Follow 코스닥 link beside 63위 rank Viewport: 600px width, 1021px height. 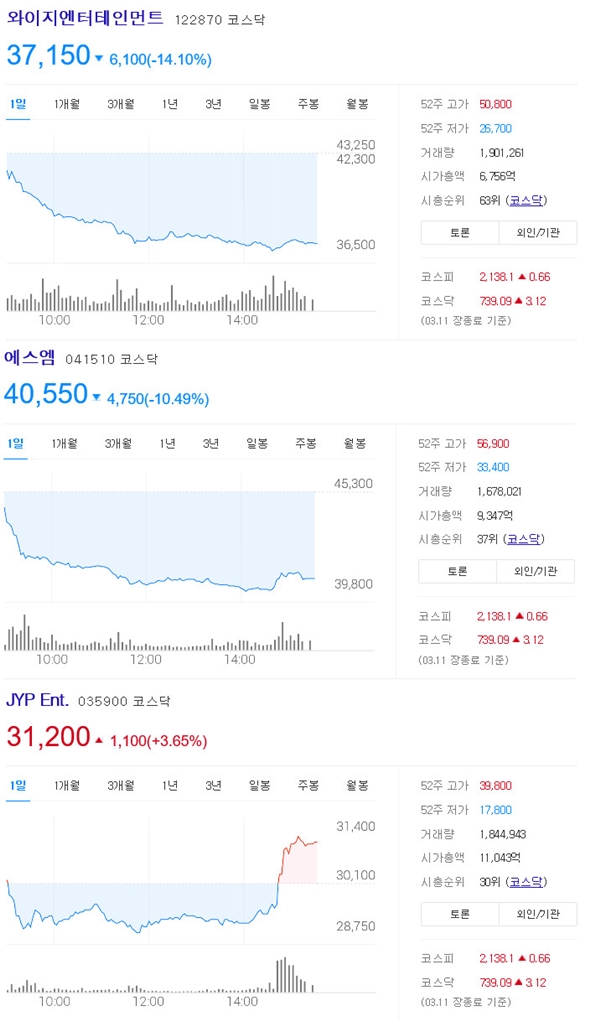point(526,201)
